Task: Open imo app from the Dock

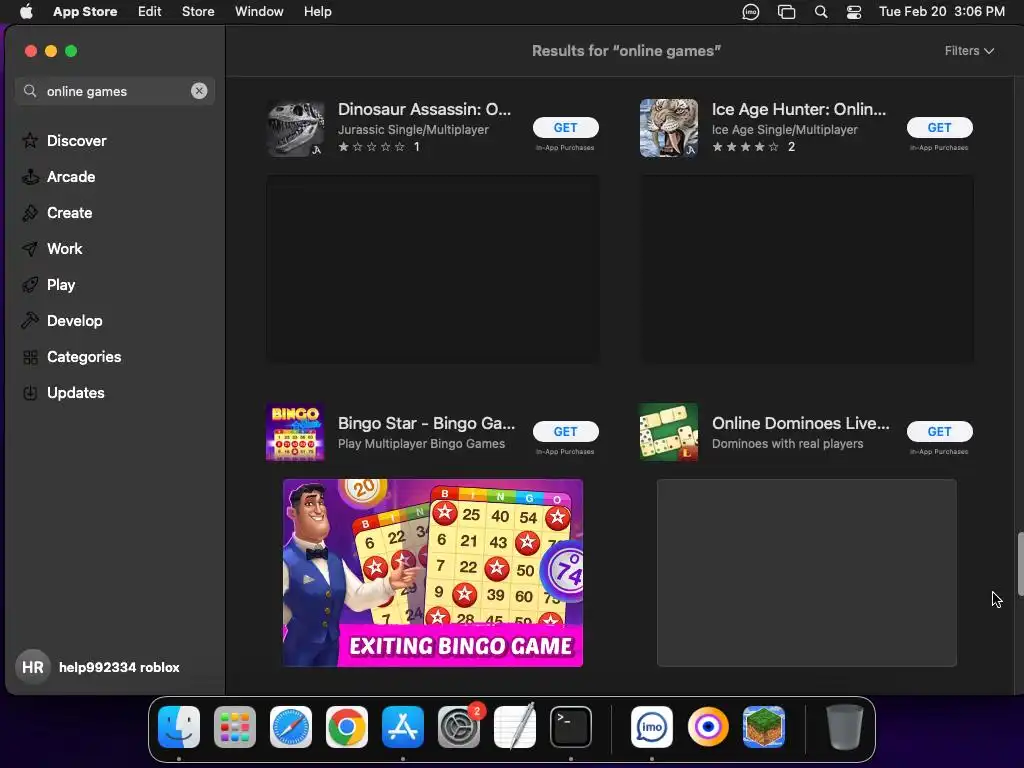Action: point(652,727)
